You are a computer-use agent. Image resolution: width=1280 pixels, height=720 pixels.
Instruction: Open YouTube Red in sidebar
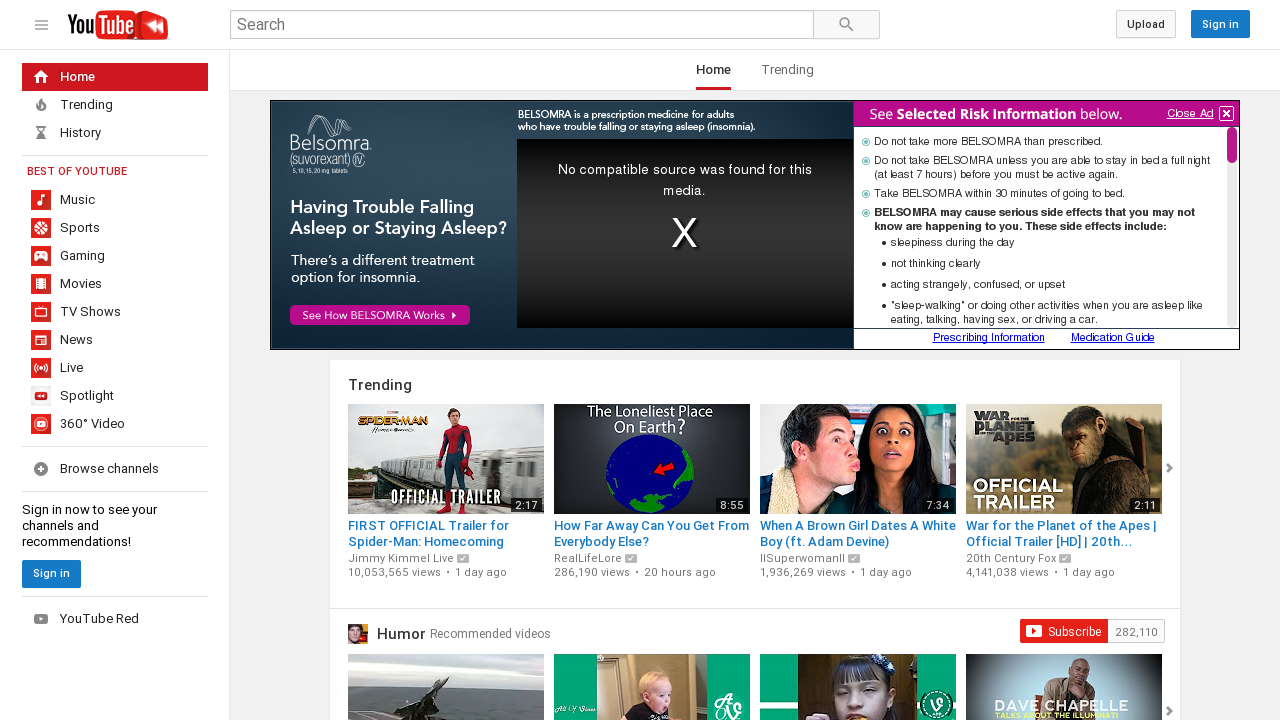pyautogui.click(x=115, y=619)
